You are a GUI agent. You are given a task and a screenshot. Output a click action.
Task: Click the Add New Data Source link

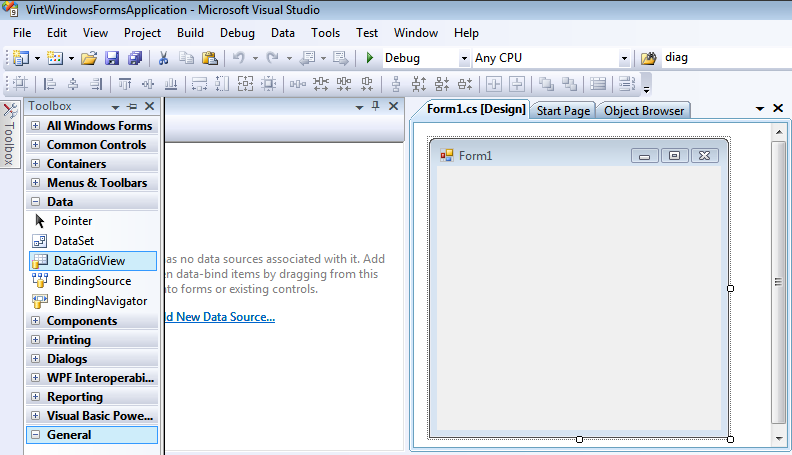(x=219, y=317)
